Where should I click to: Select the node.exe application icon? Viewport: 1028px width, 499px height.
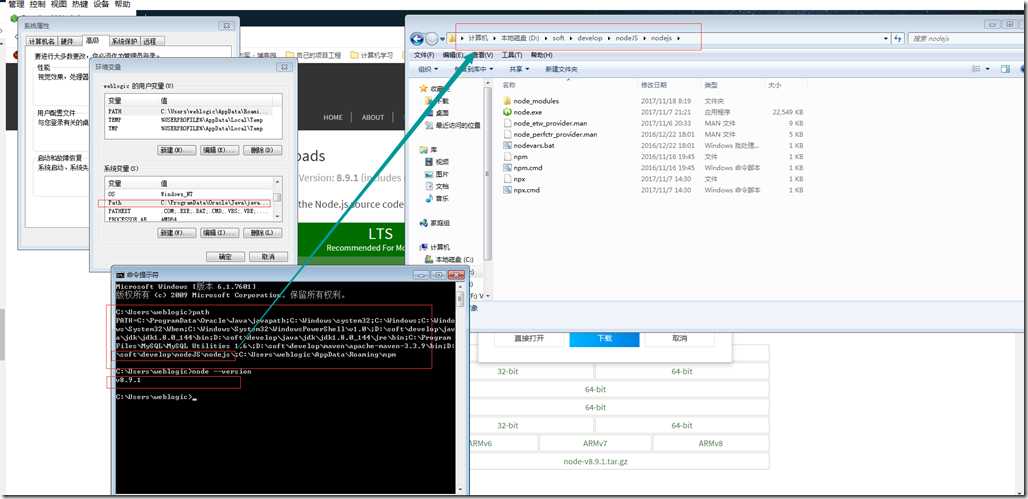click(x=507, y=112)
